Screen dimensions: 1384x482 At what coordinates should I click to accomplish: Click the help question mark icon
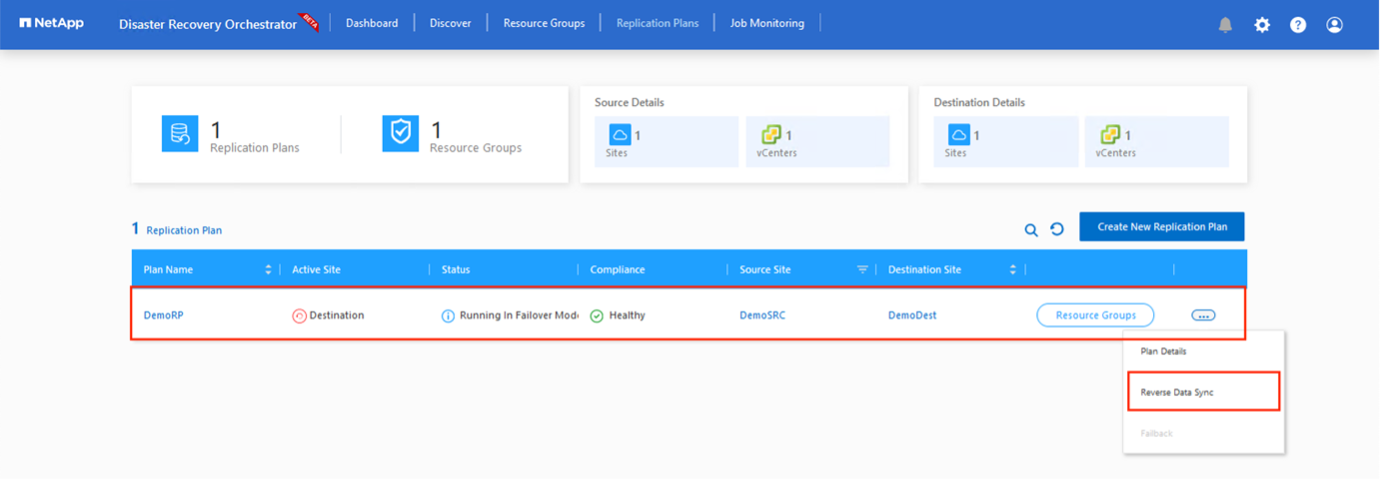1298,25
